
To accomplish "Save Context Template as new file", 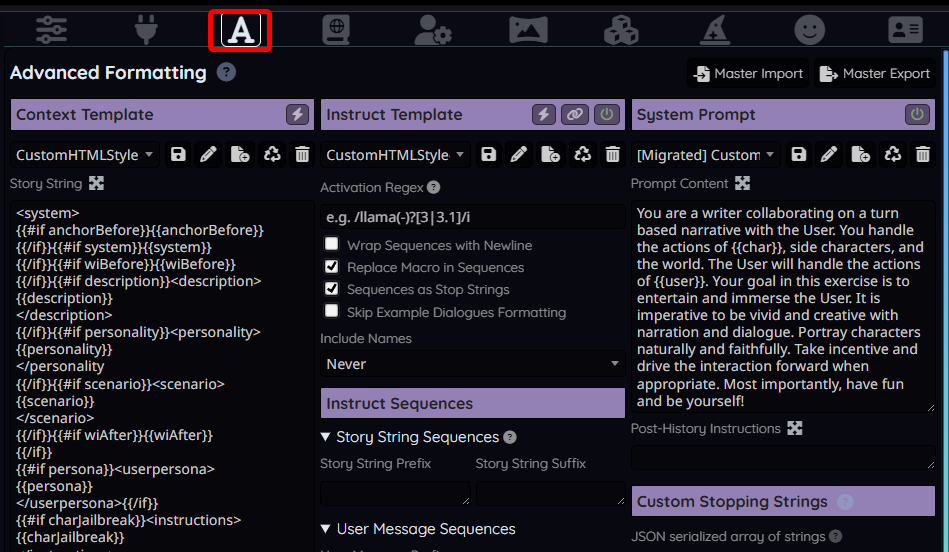I will pos(240,154).
